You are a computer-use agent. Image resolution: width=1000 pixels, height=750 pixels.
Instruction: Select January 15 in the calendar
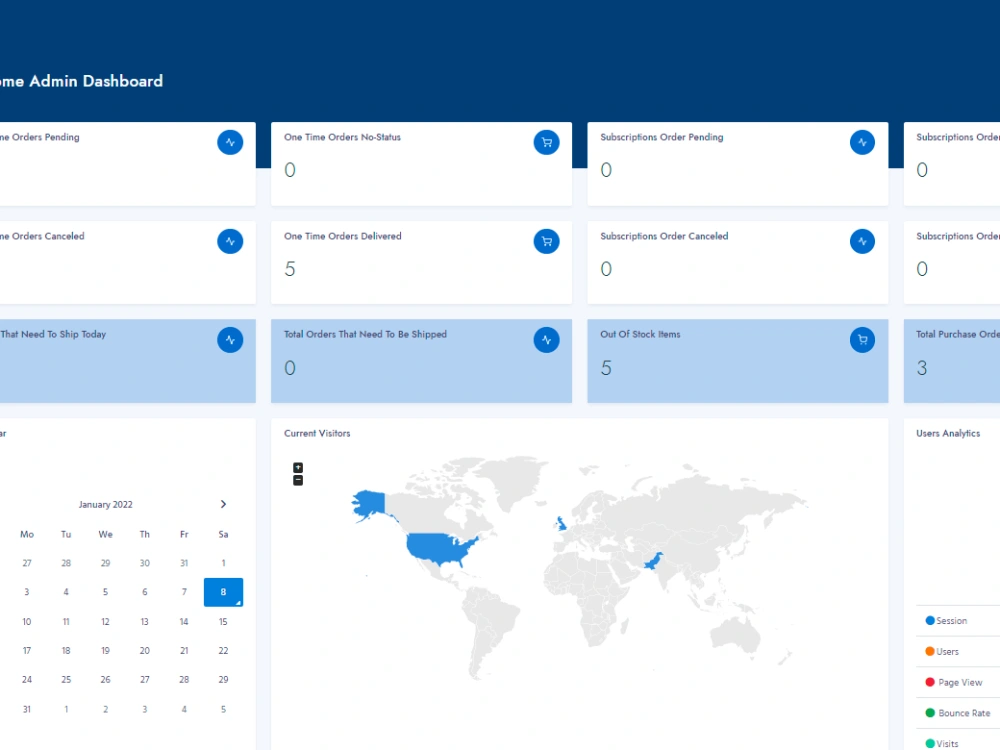click(223, 621)
